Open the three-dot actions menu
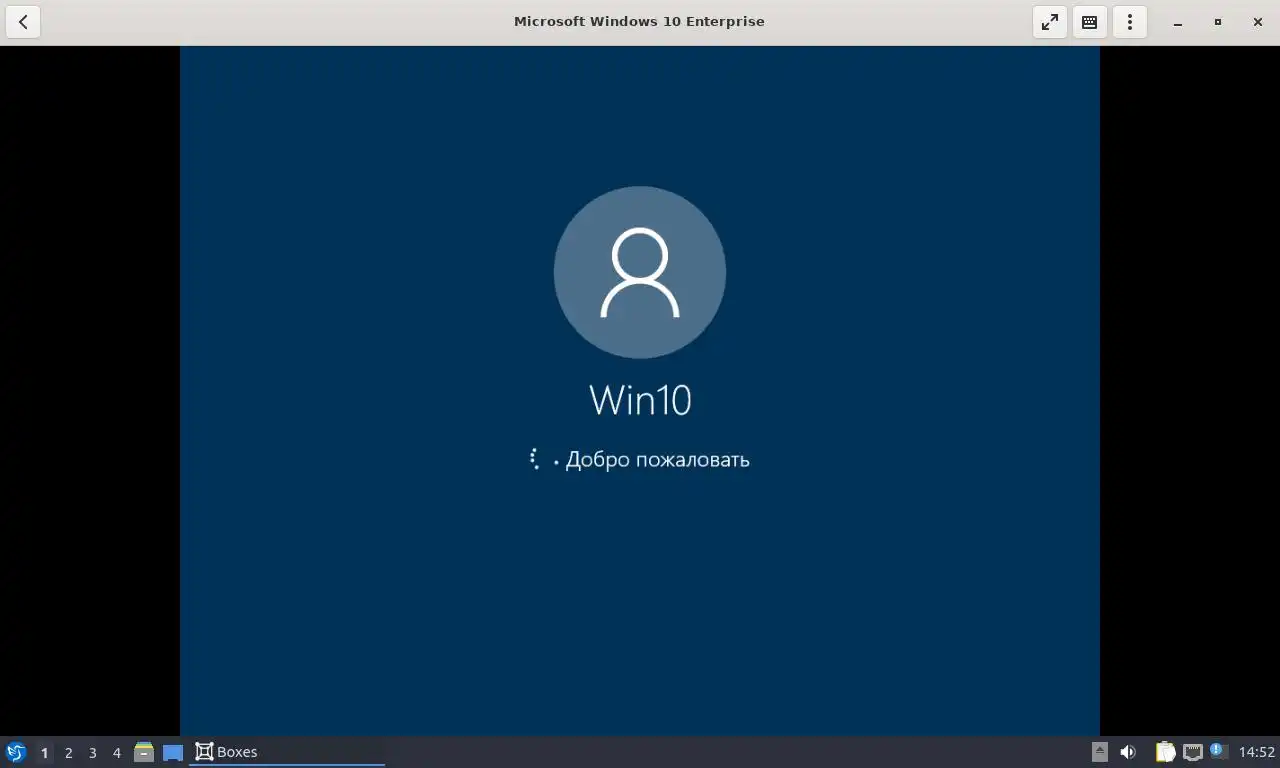This screenshot has height=768, width=1280. 1130,22
